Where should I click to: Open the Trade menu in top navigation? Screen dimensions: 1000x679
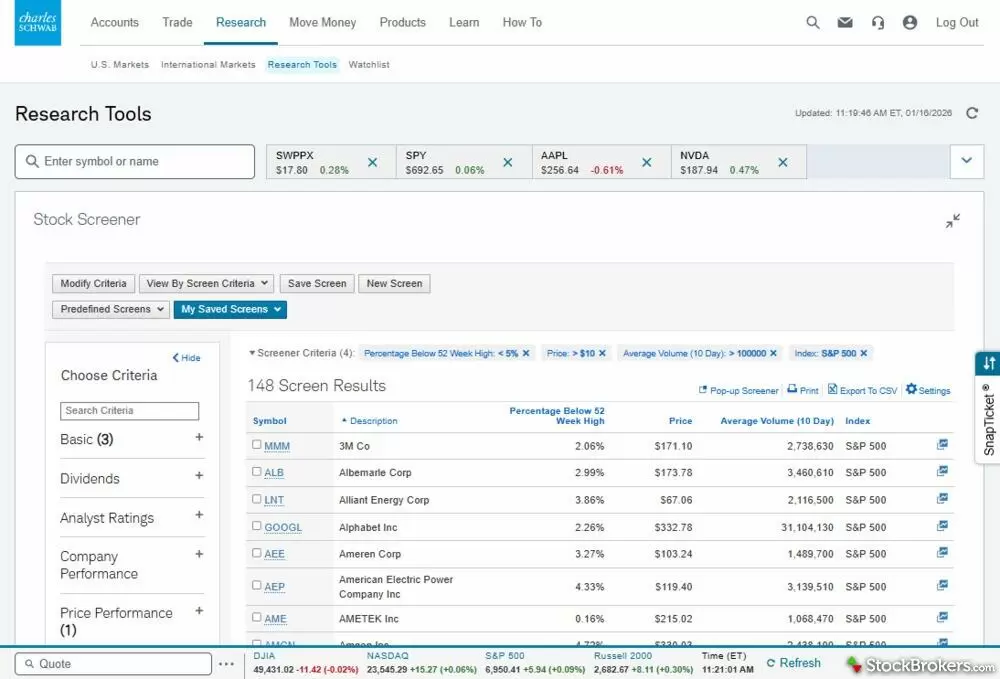(x=177, y=23)
